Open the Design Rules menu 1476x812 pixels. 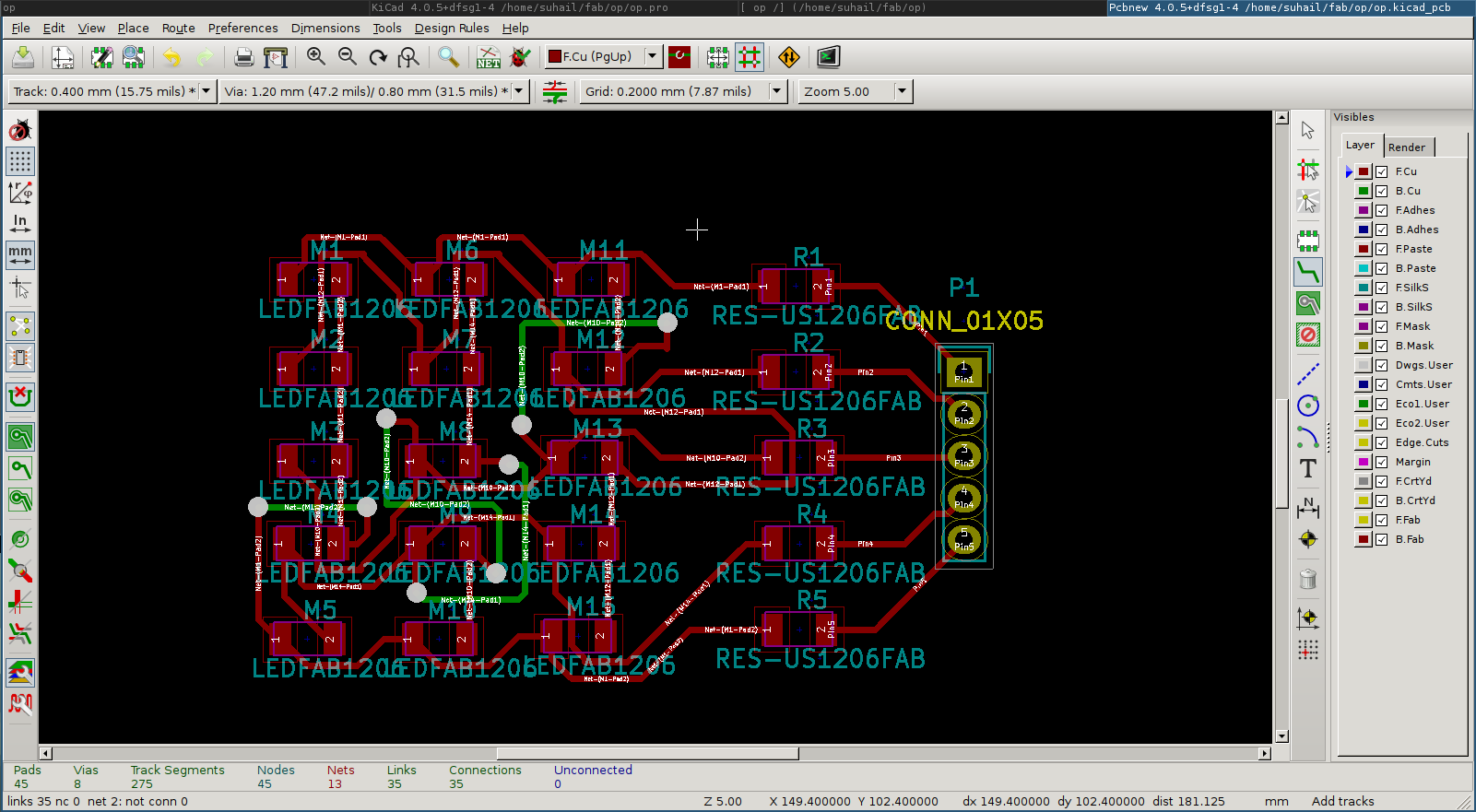coord(452,28)
